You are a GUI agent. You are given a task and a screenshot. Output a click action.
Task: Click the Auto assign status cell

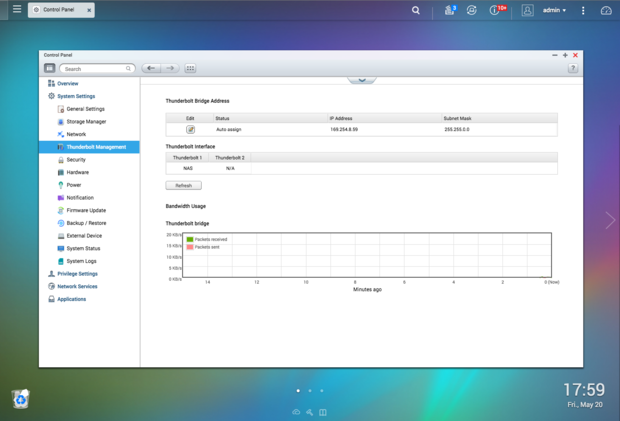pos(229,129)
